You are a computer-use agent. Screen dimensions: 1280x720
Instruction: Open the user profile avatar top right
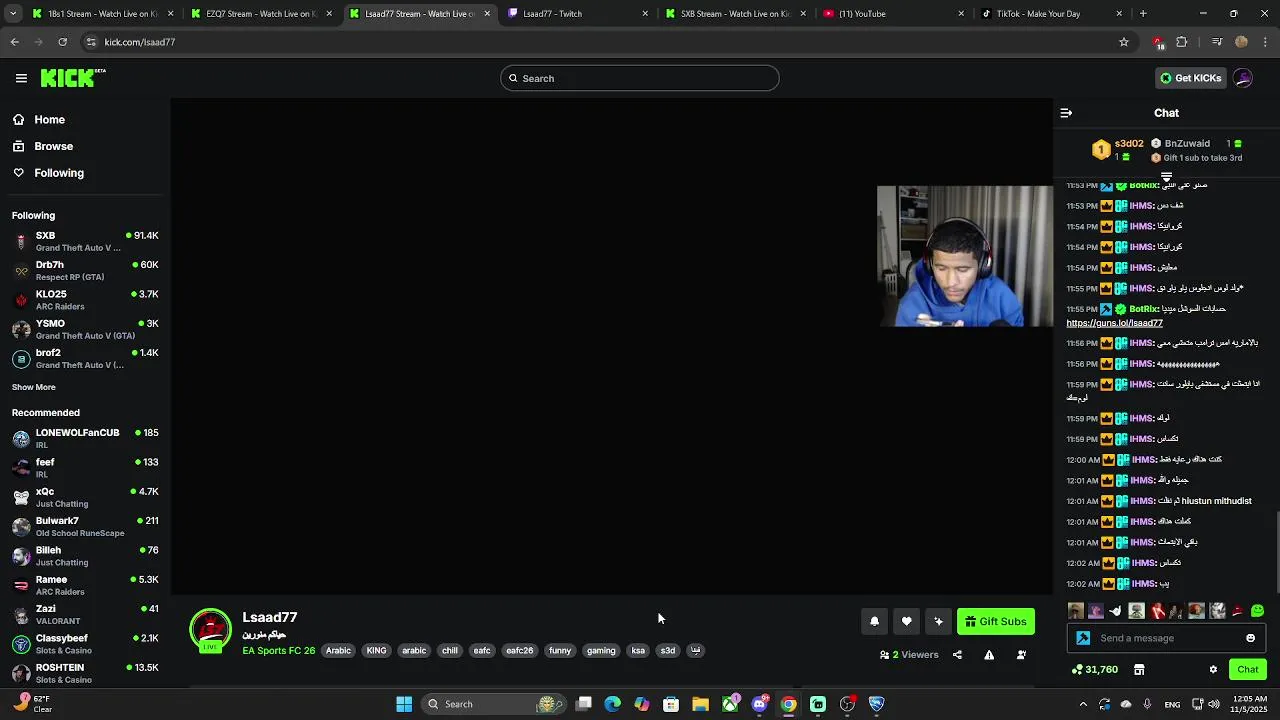(x=1243, y=78)
